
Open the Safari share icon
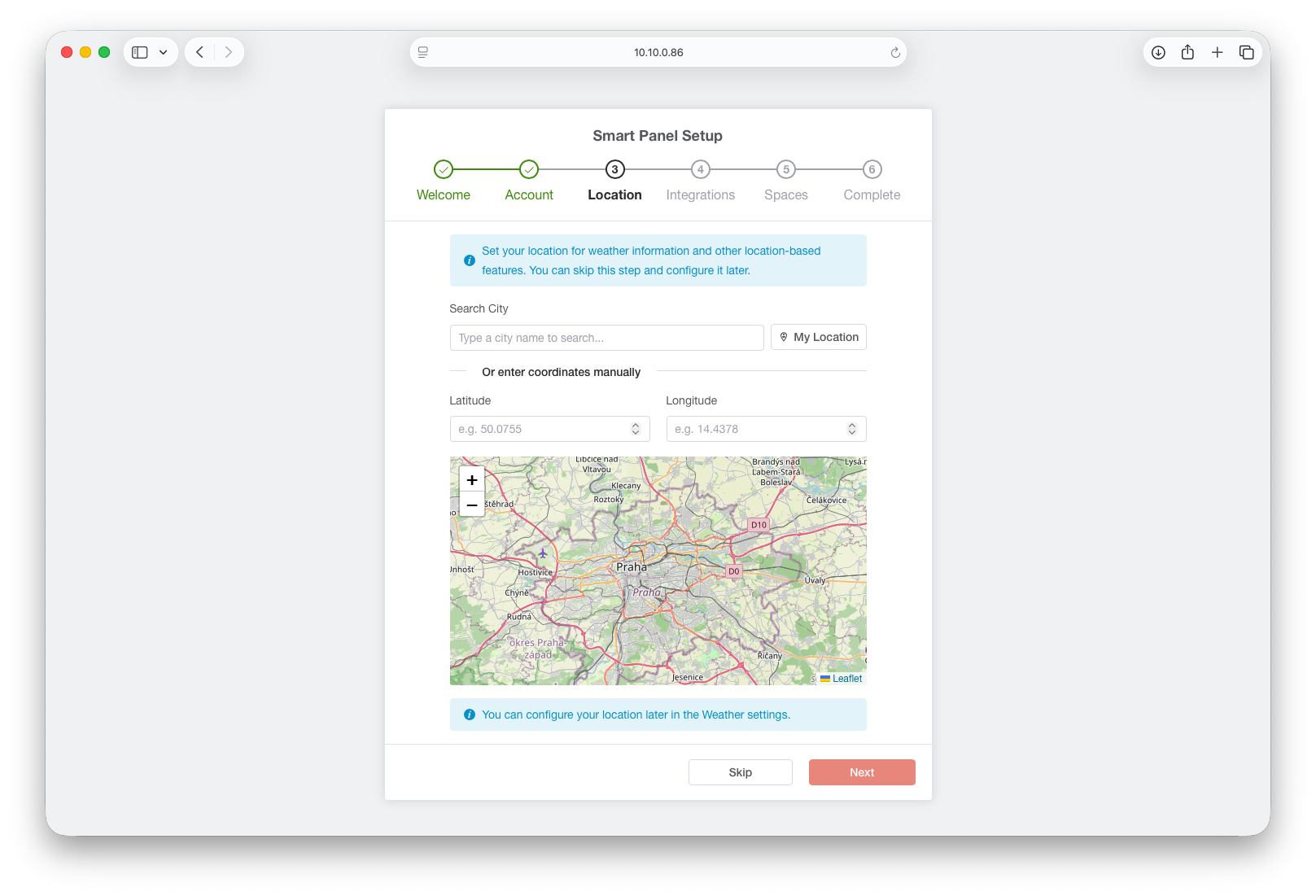[x=1187, y=52]
